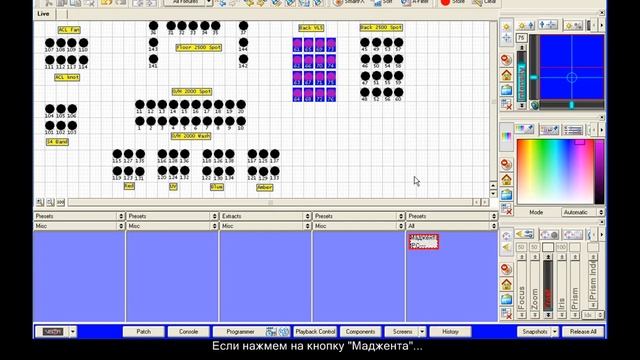The width and height of the screenshot is (640, 360).
Task: Open the History view
Action: pos(450,332)
